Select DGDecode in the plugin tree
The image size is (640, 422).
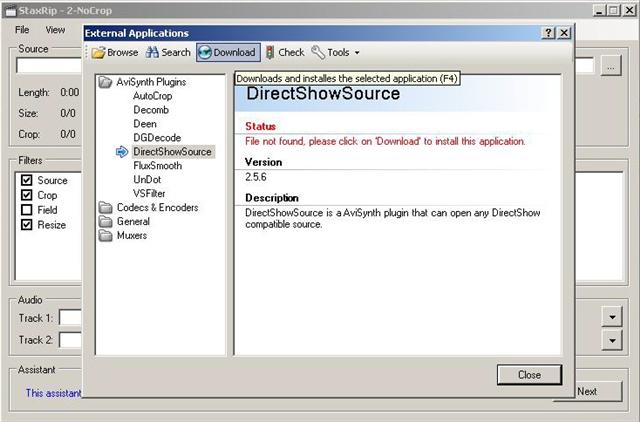(157, 138)
